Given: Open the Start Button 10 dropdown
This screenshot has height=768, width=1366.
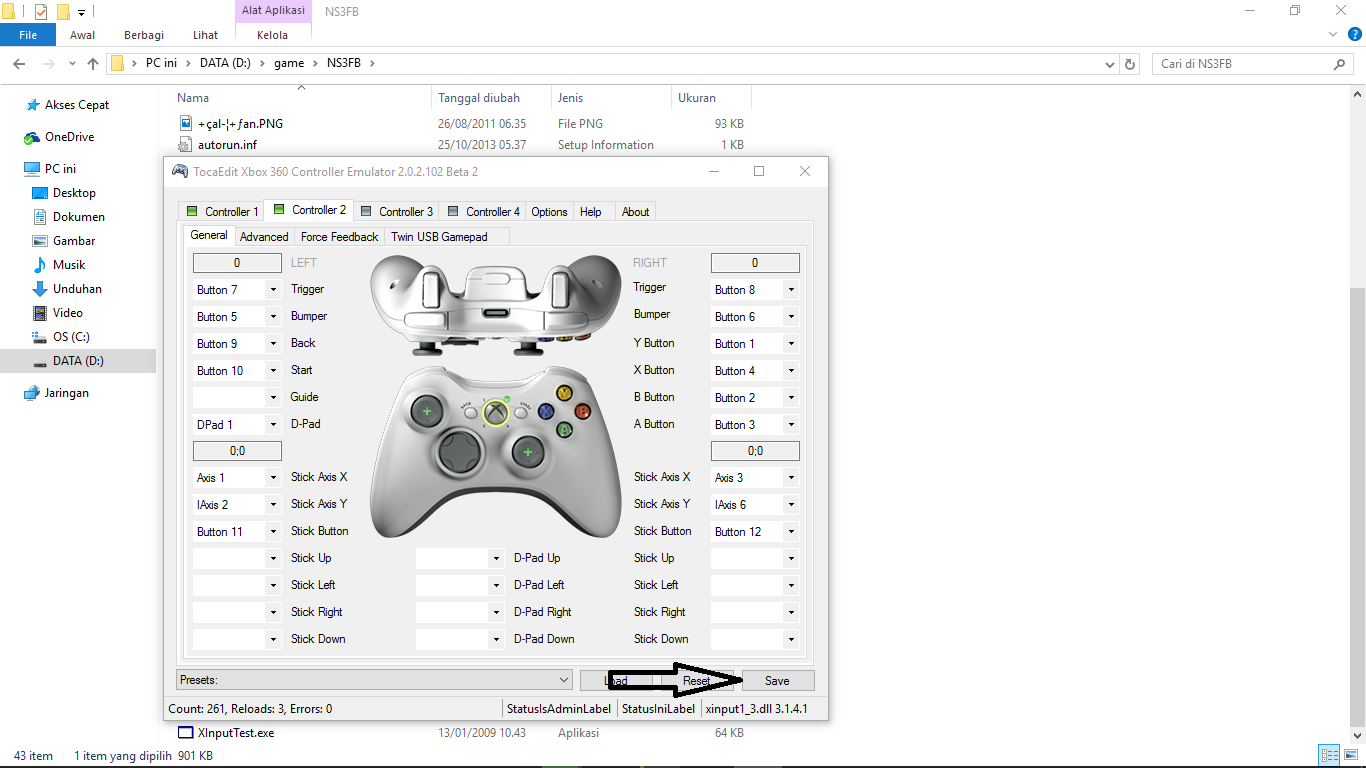Looking at the screenshot, I should (x=273, y=371).
